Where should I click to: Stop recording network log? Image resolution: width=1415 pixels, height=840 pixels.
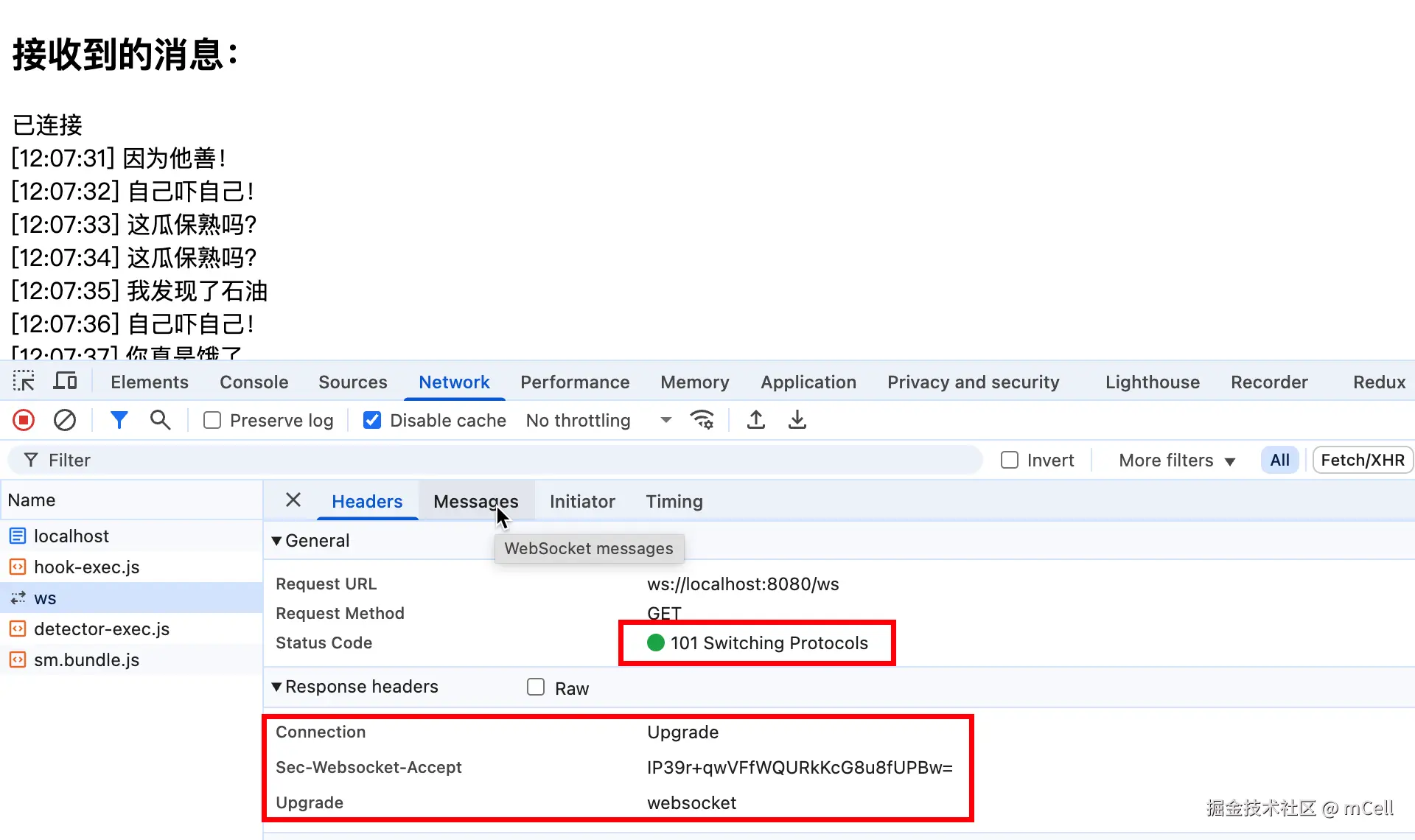click(x=24, y=420)
